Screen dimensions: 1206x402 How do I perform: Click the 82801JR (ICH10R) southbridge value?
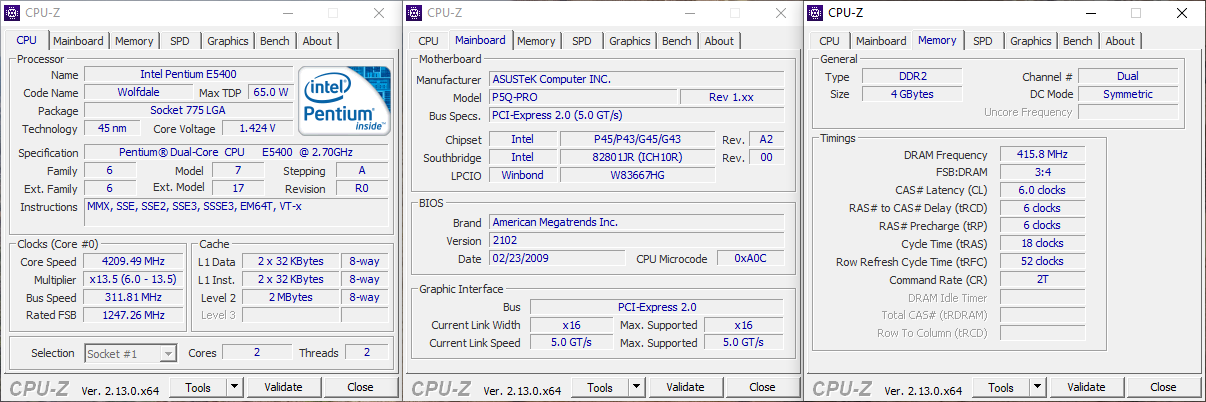(x=637, y=157)
